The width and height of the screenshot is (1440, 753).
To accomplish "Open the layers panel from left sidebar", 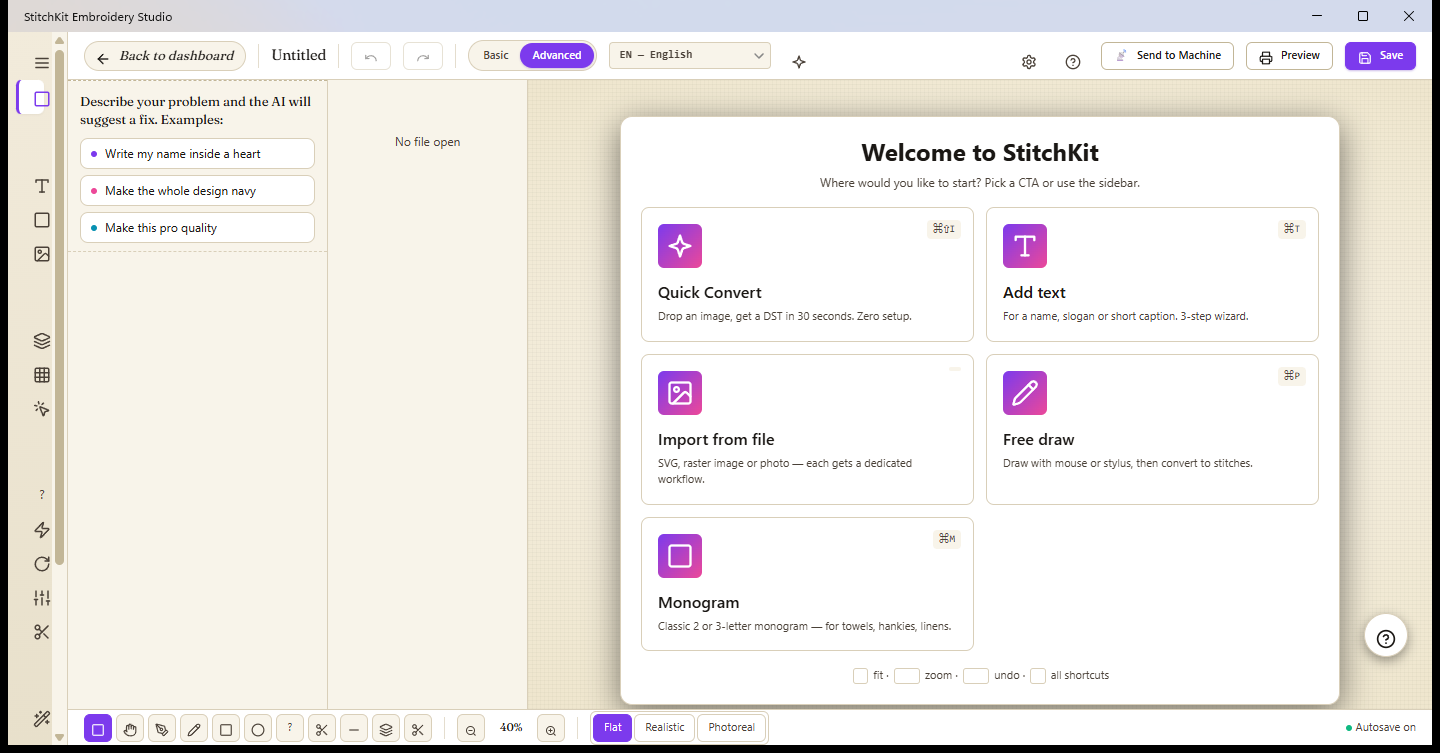I will click(x=41, y=341).
